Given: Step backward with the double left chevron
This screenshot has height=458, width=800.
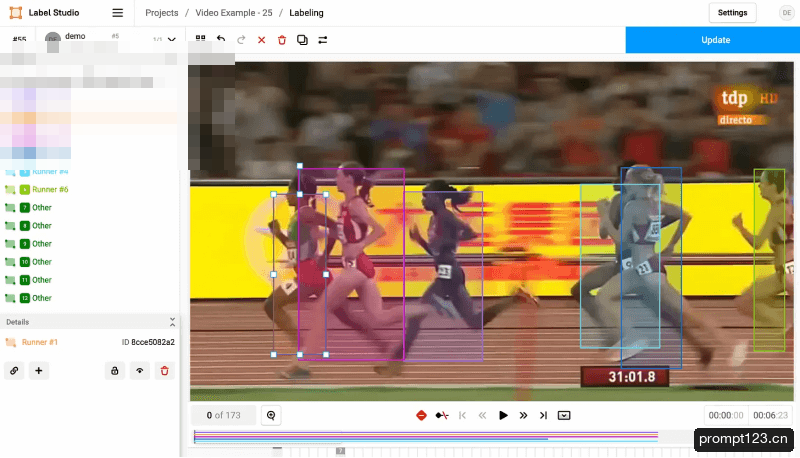Looking at the screenshot, I should [x=482, y=415].
